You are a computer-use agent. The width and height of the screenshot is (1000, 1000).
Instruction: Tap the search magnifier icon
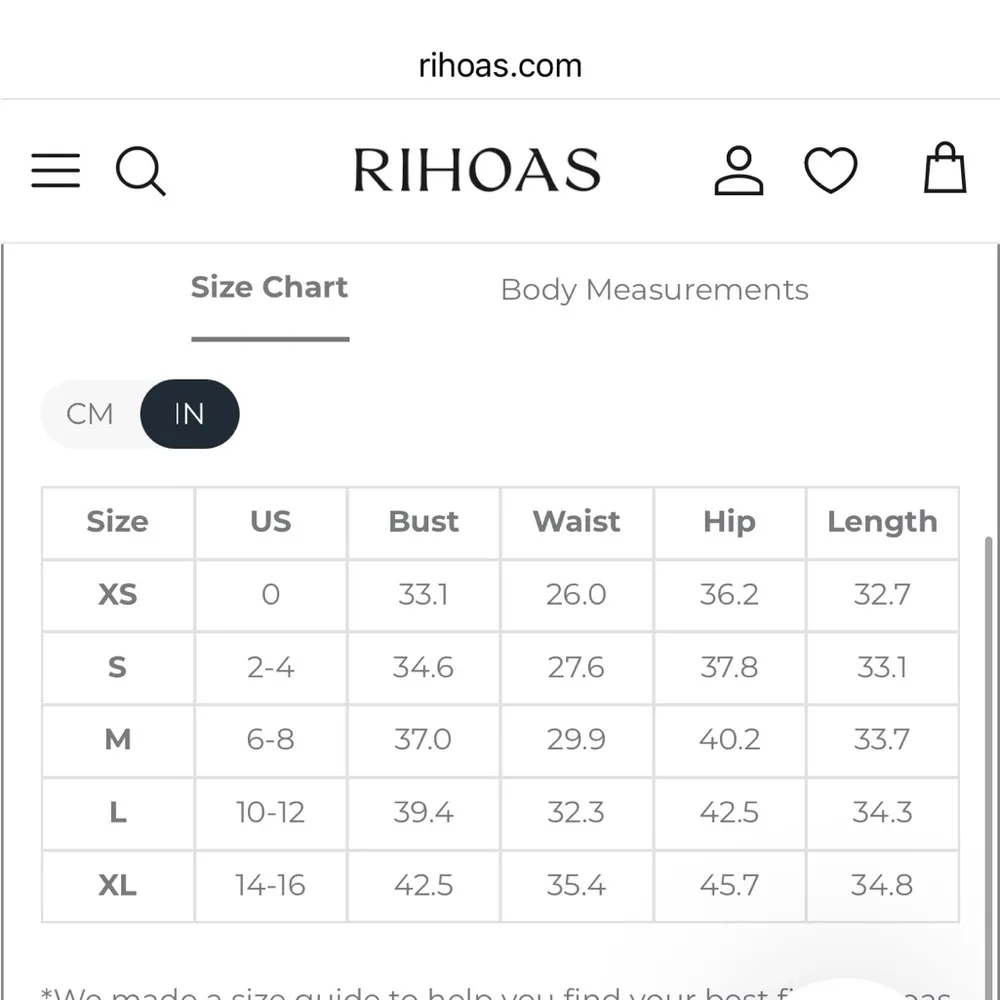[140, 170]
